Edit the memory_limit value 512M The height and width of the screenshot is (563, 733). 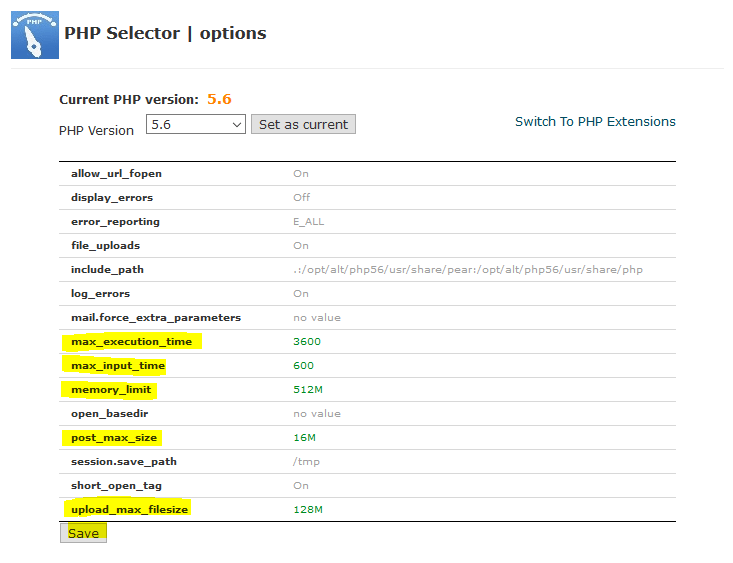307,390
